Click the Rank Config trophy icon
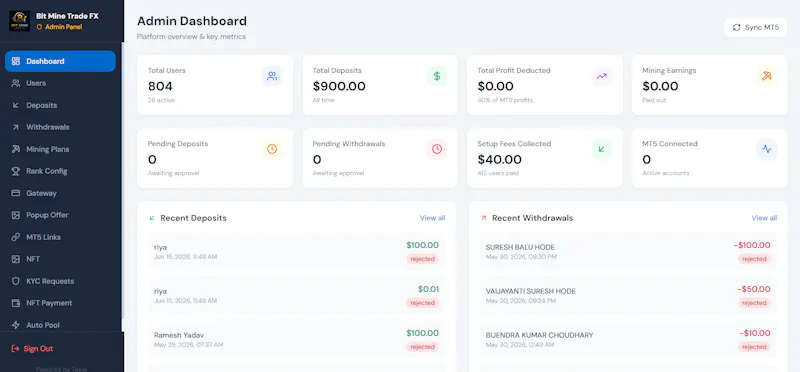800x372 pixels. point(16,171)
